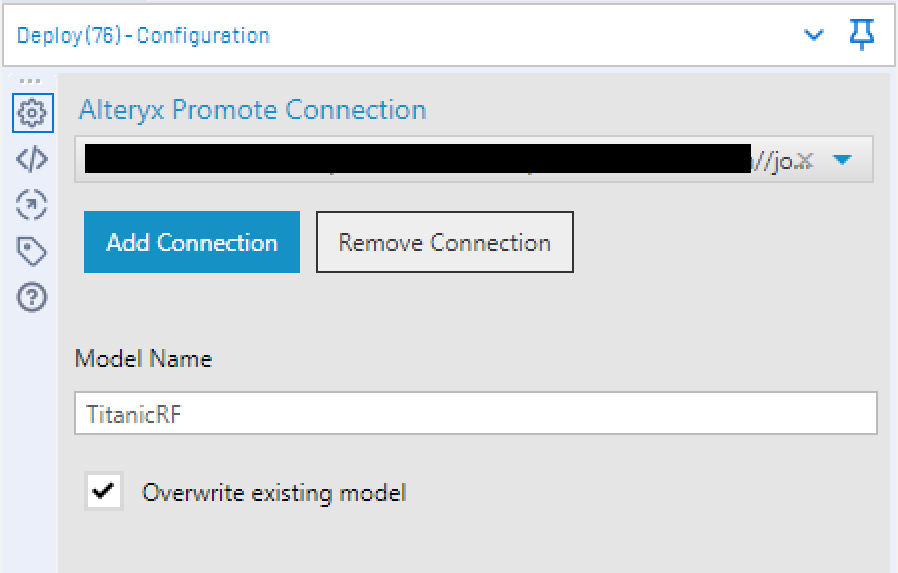Switch to the XML view icon
This screenshot has width=898, height=573.
tap(32, 159)
